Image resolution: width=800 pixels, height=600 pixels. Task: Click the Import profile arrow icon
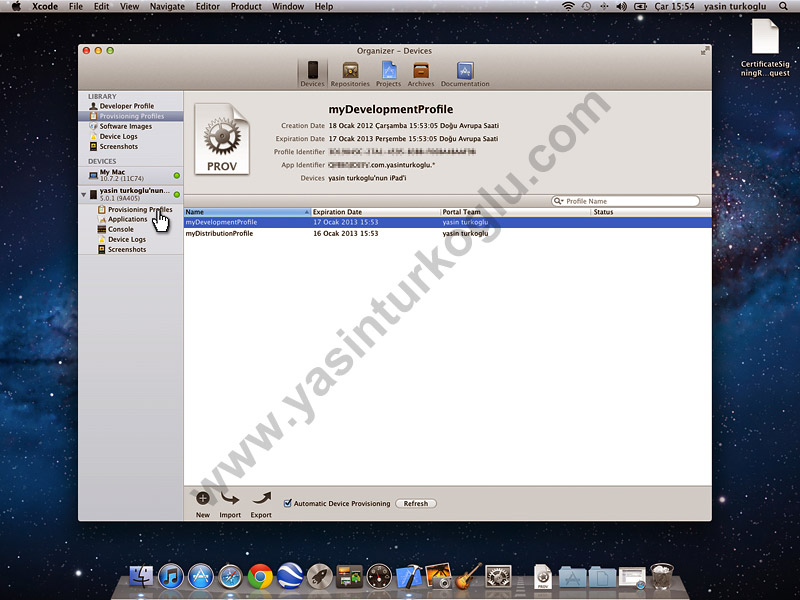[230, 498]
